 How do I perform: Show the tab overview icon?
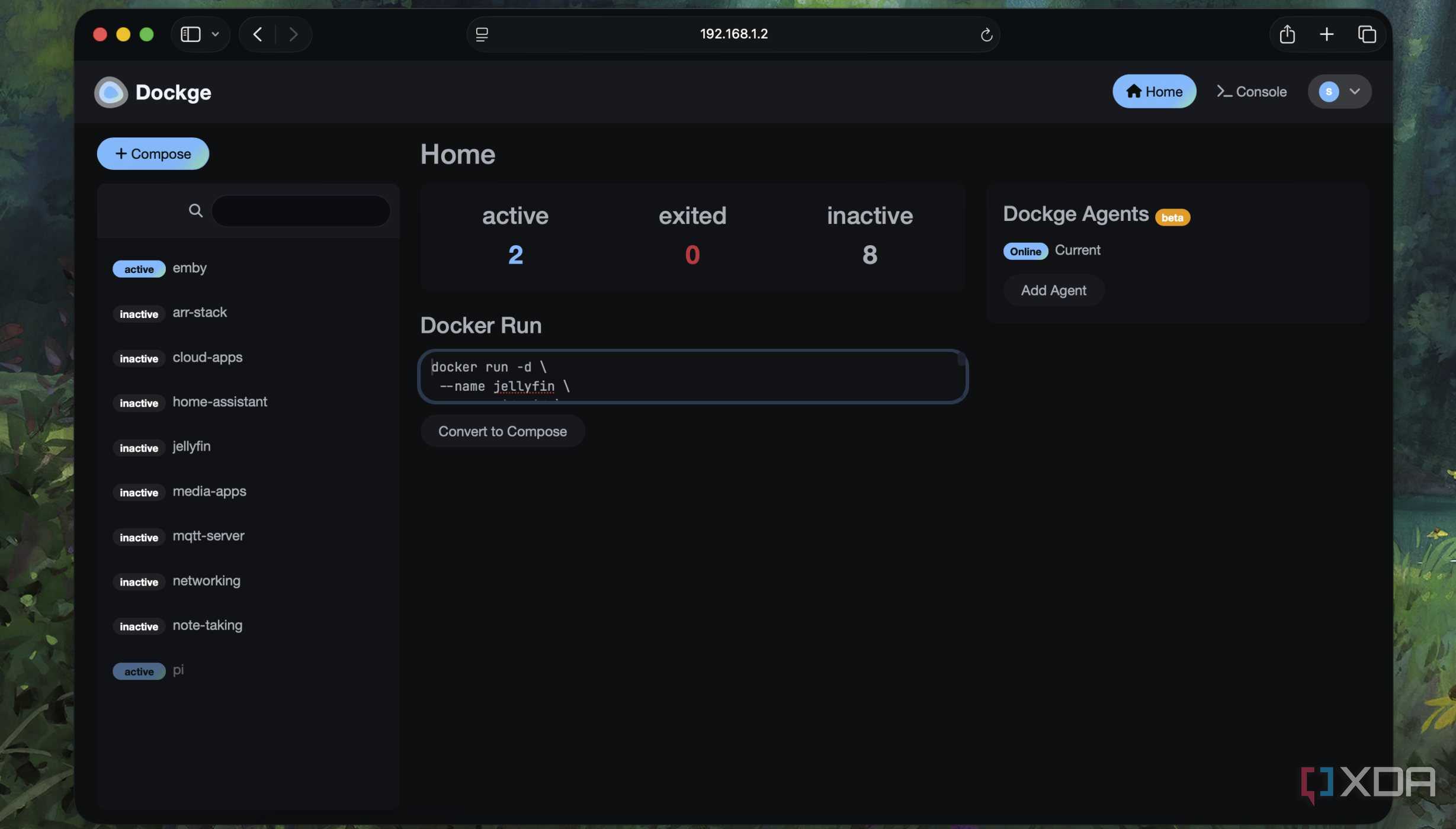[x=1367, y=34]
